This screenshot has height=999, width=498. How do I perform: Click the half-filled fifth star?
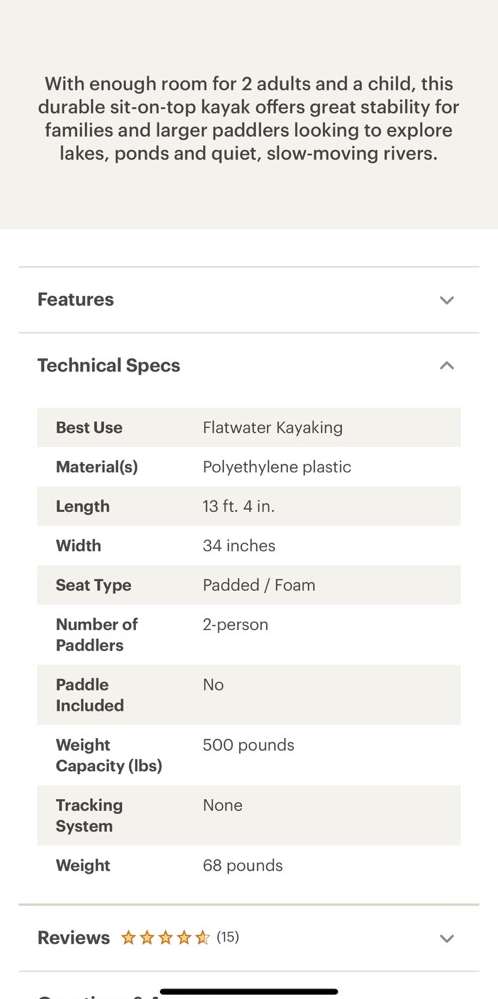202,937
